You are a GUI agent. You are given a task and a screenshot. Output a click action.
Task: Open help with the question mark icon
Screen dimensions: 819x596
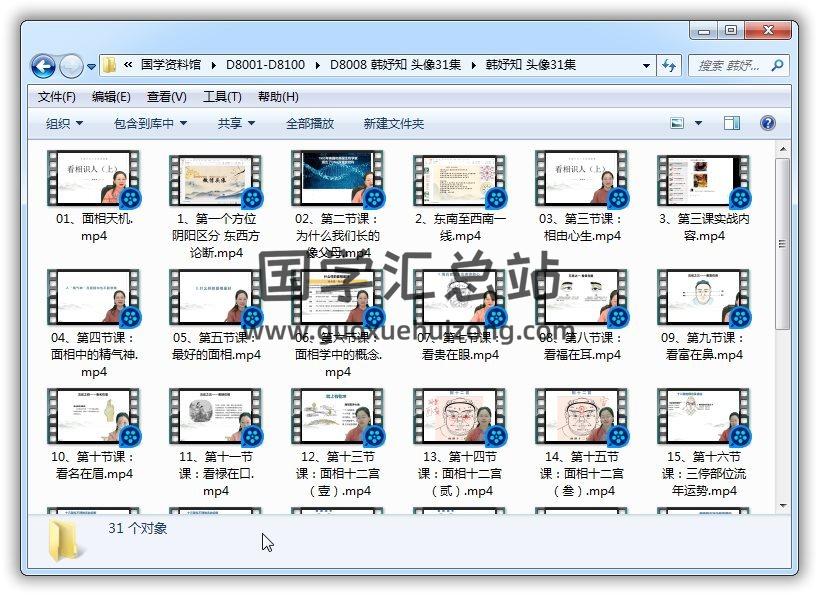click(x=767, y=123)
